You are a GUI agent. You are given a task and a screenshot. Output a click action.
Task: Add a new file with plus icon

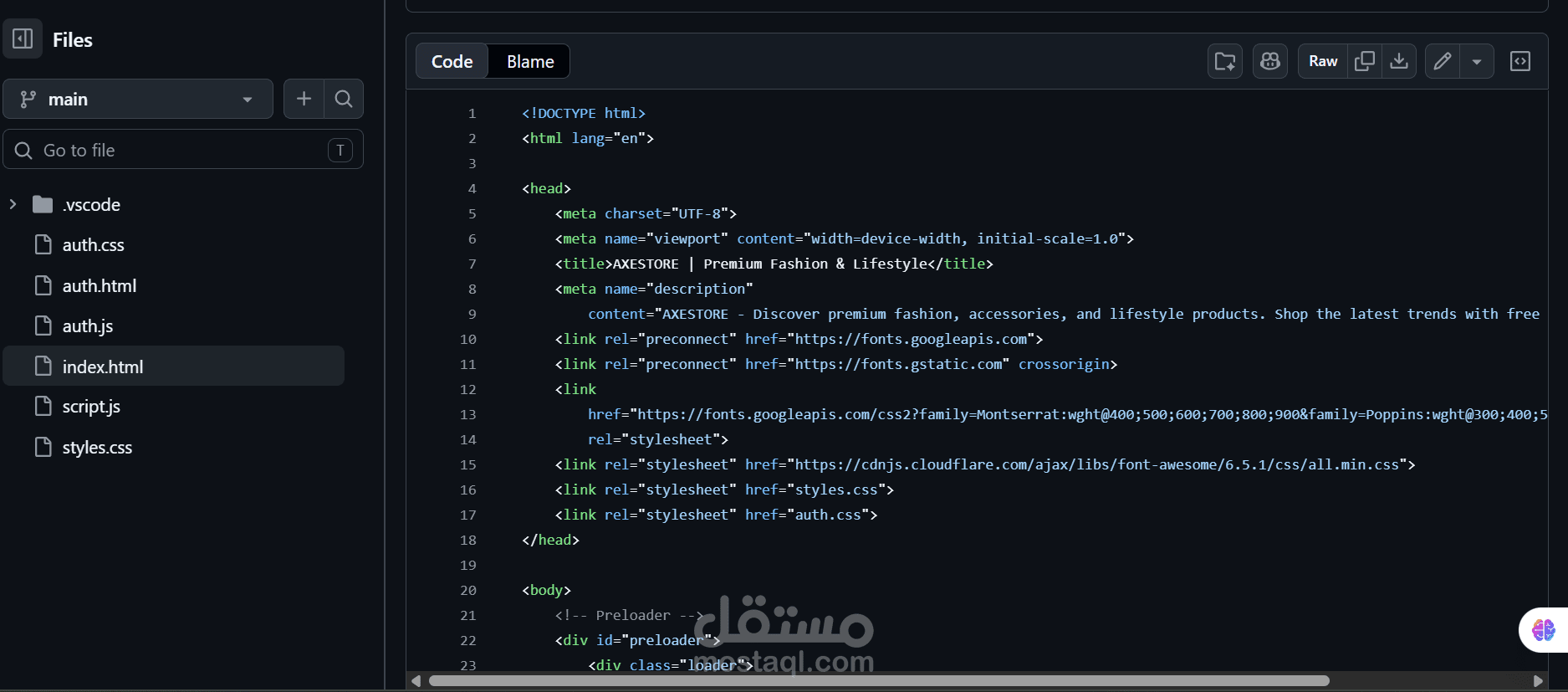click(x=304, y=99)
